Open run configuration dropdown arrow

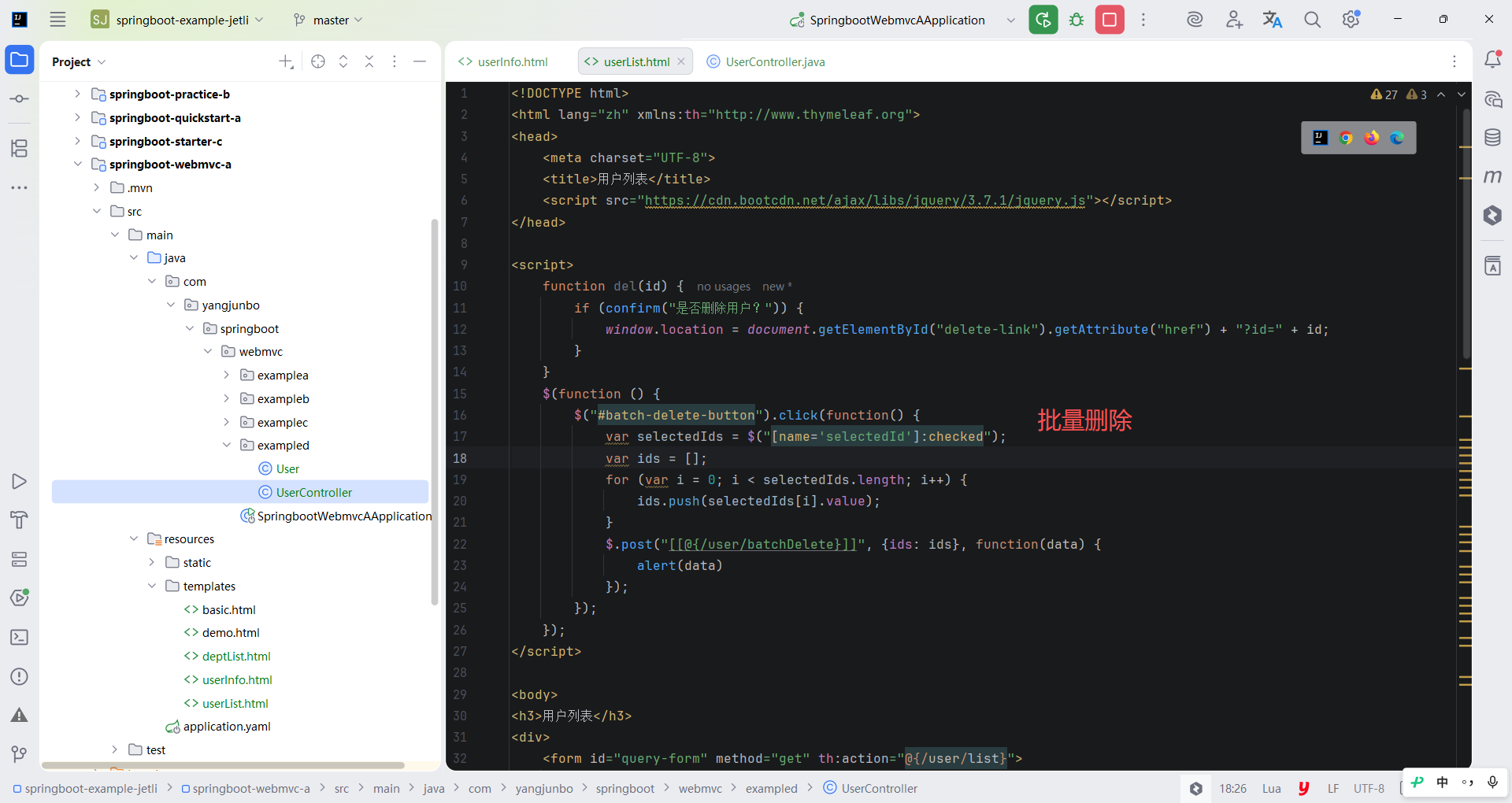click(1011, 20)
